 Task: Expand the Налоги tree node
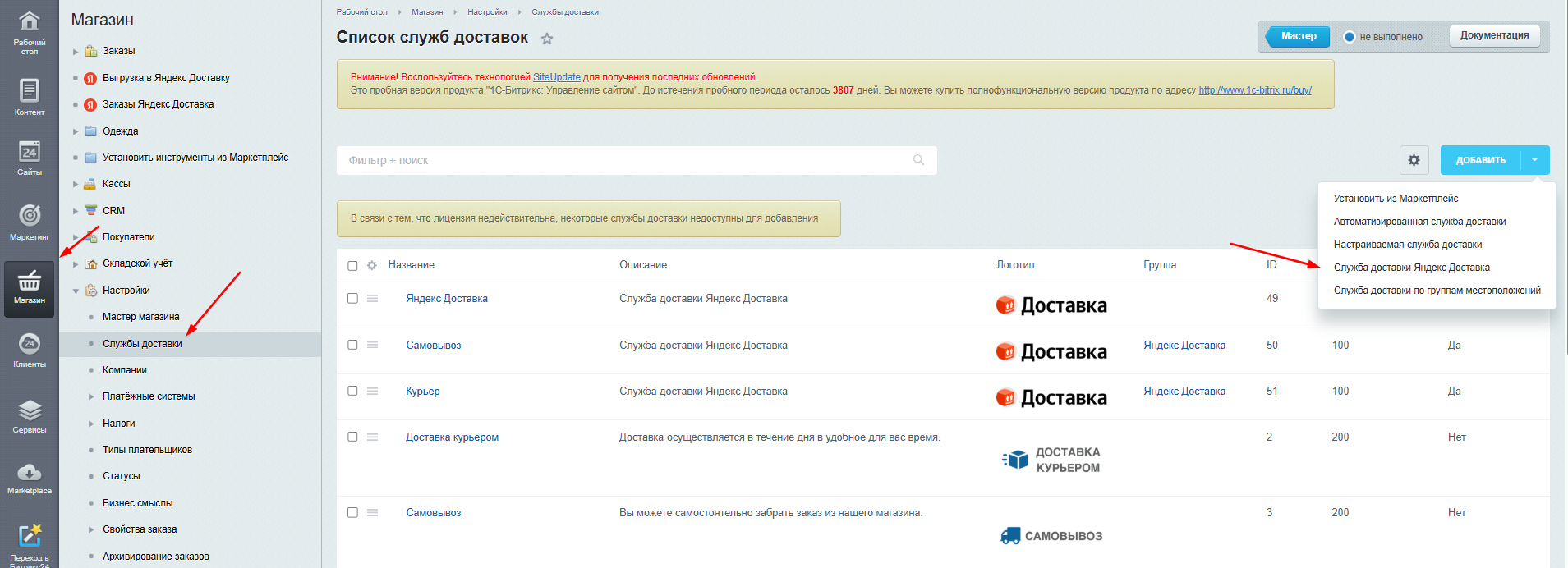pos(91,424)
